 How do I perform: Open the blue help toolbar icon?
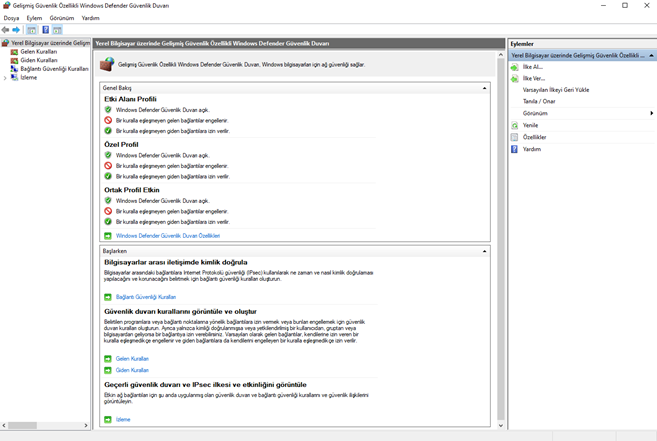point(46,30)
